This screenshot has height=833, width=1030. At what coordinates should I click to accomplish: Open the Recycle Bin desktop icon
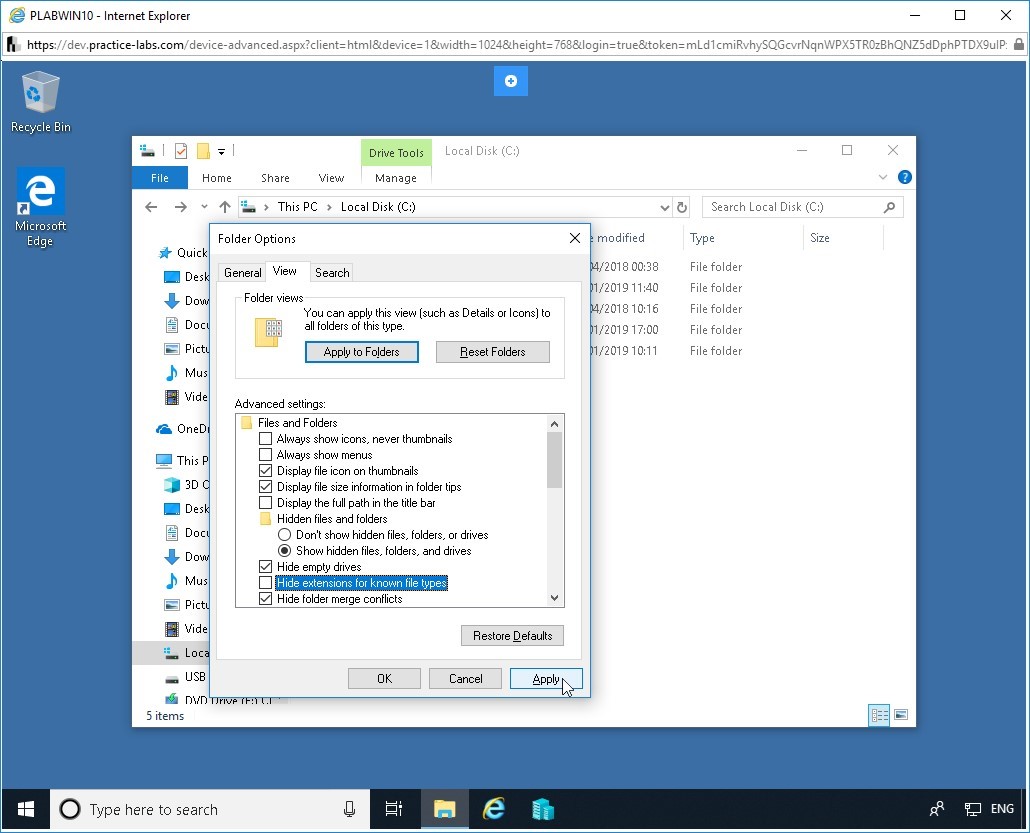[40, 102]
